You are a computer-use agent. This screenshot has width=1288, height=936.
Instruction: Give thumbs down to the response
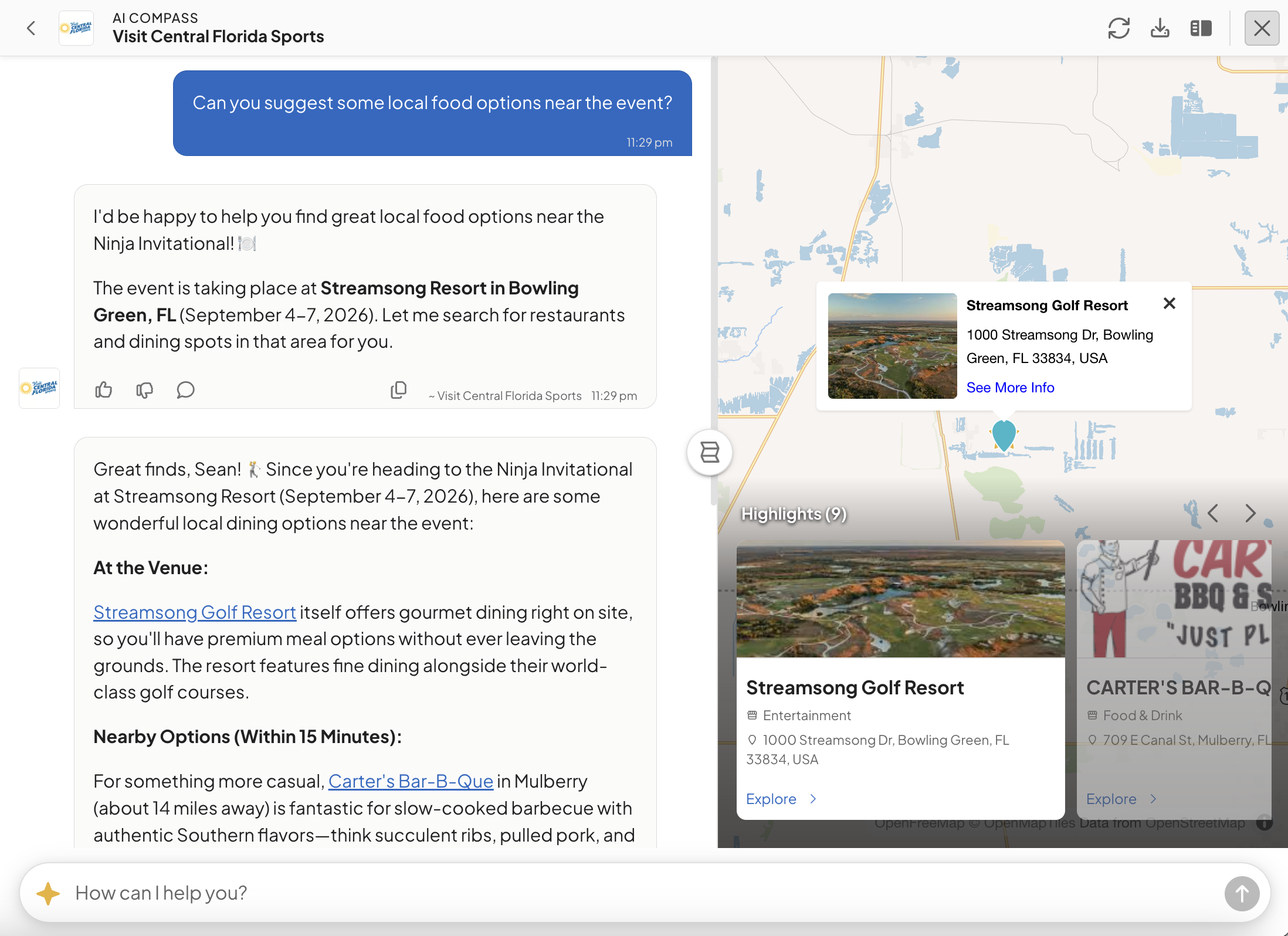(x=144, y=389)
